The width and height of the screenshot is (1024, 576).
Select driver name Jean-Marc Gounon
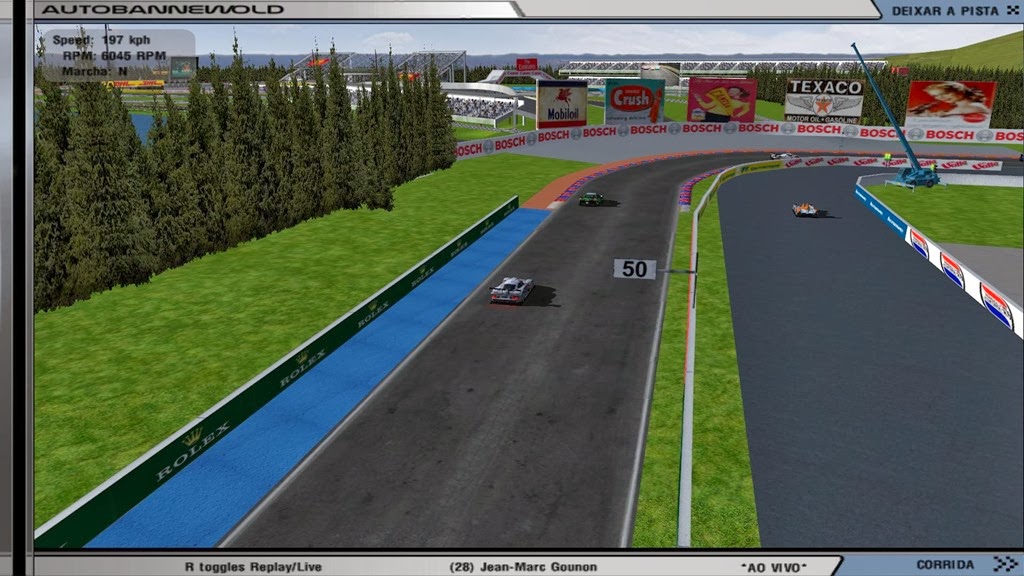coord(523,567)
